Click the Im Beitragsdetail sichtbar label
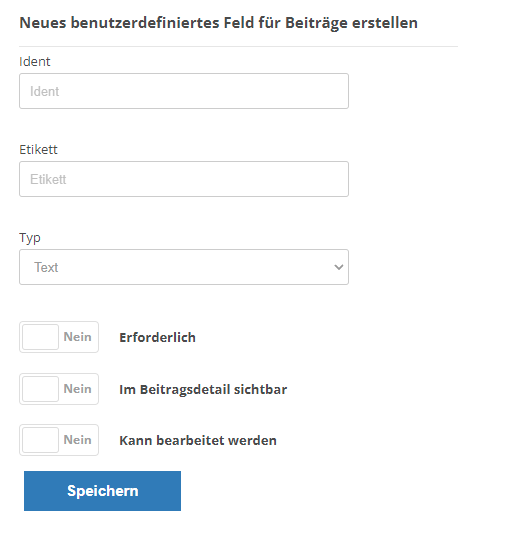 point(203,390)
